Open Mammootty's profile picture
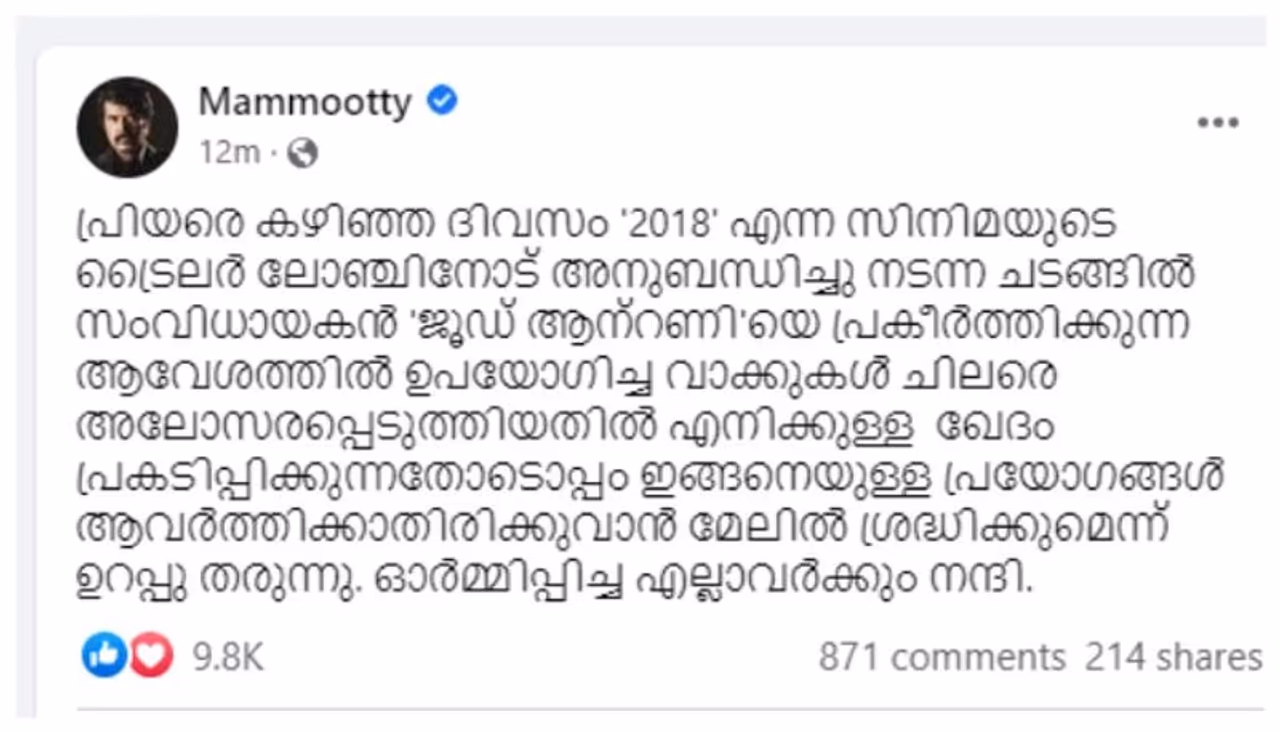Screen dimensions: 1280x731 127,127
